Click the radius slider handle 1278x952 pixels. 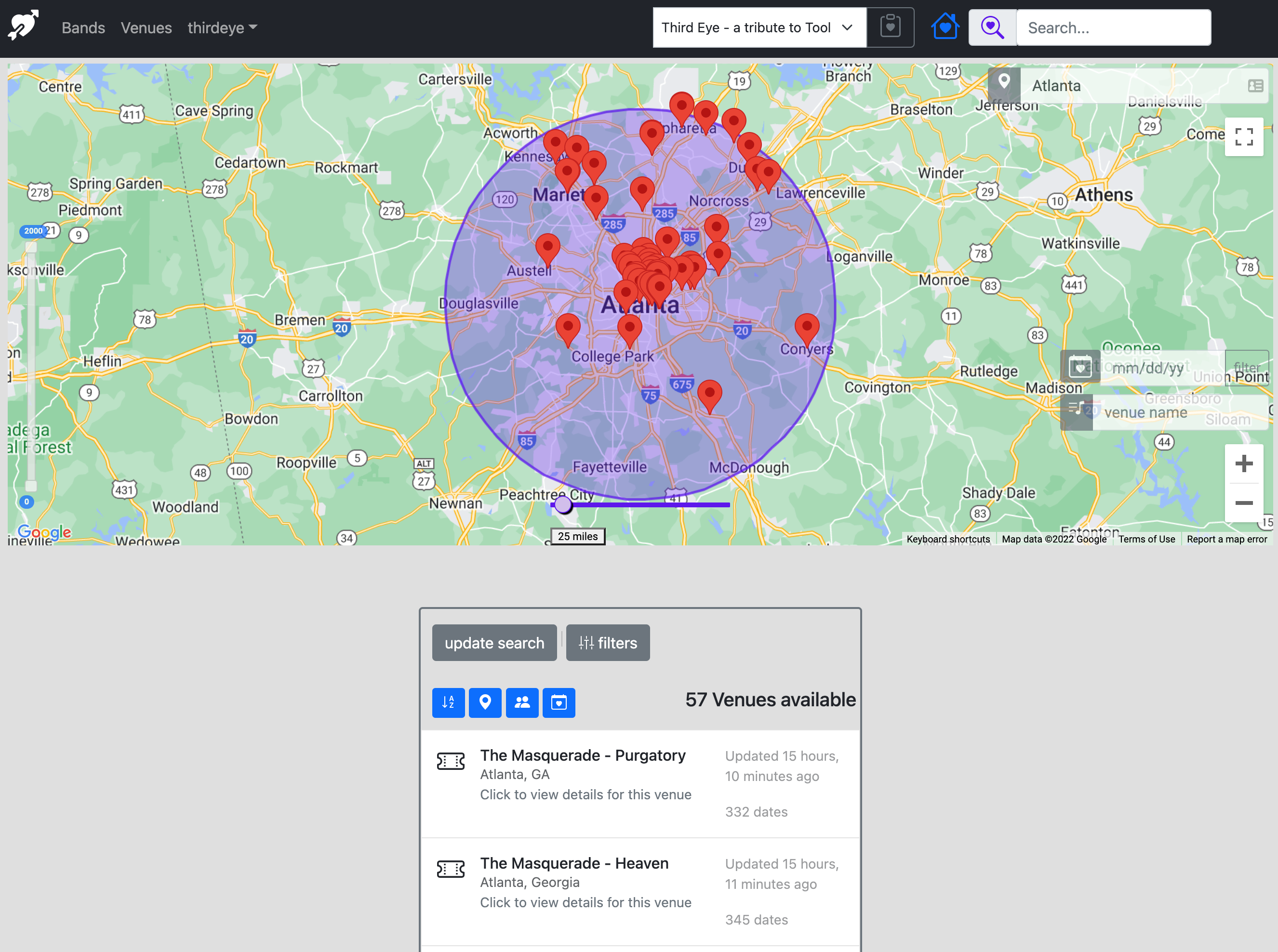pos(563,505)
